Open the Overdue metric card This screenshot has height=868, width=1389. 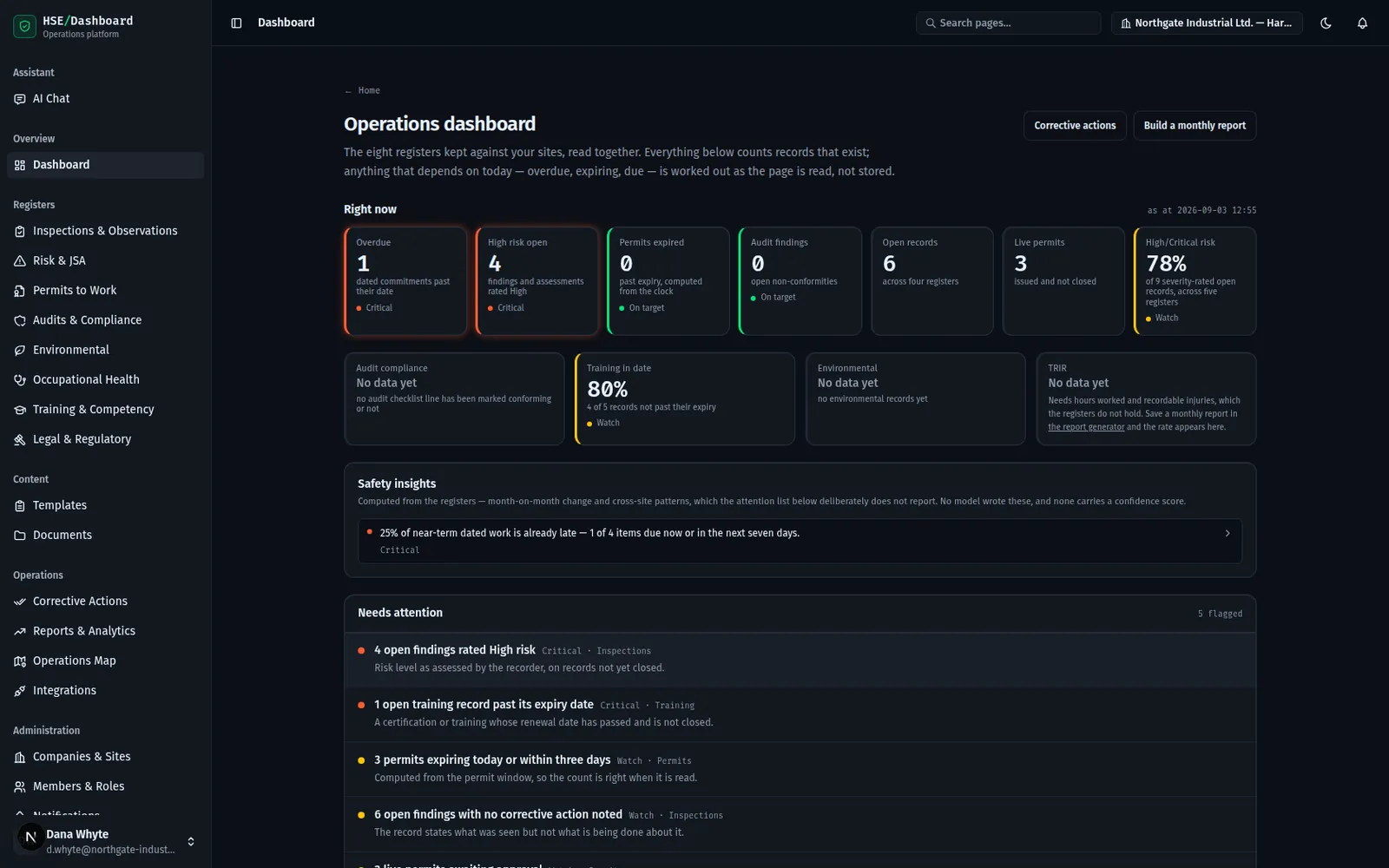click(405, 281)
